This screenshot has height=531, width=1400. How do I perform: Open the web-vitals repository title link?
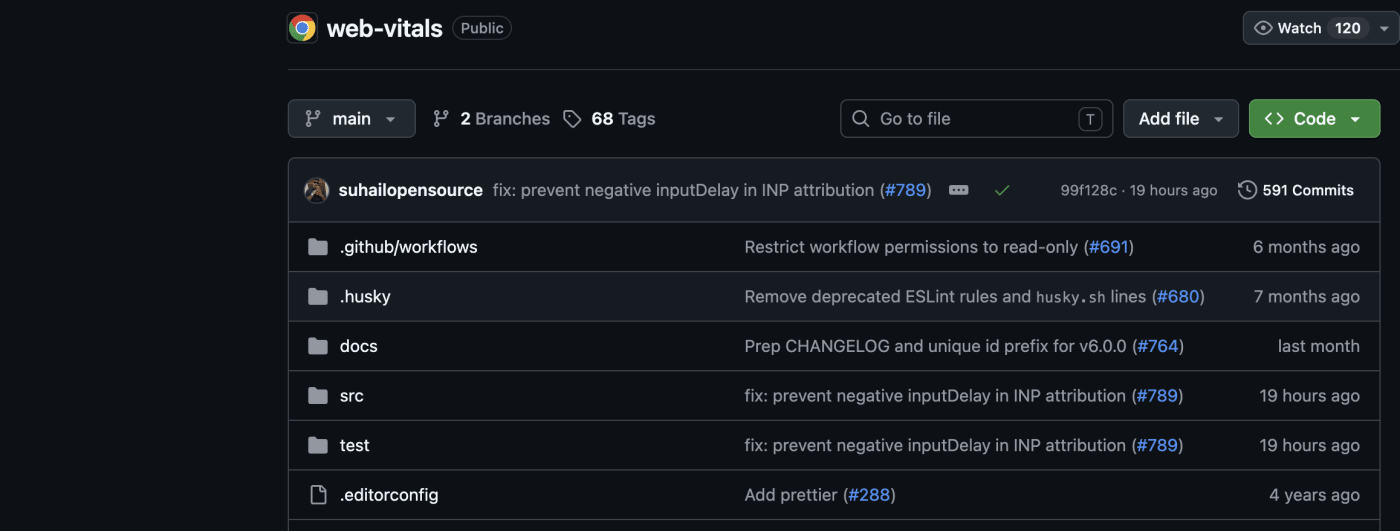[385, 28]
